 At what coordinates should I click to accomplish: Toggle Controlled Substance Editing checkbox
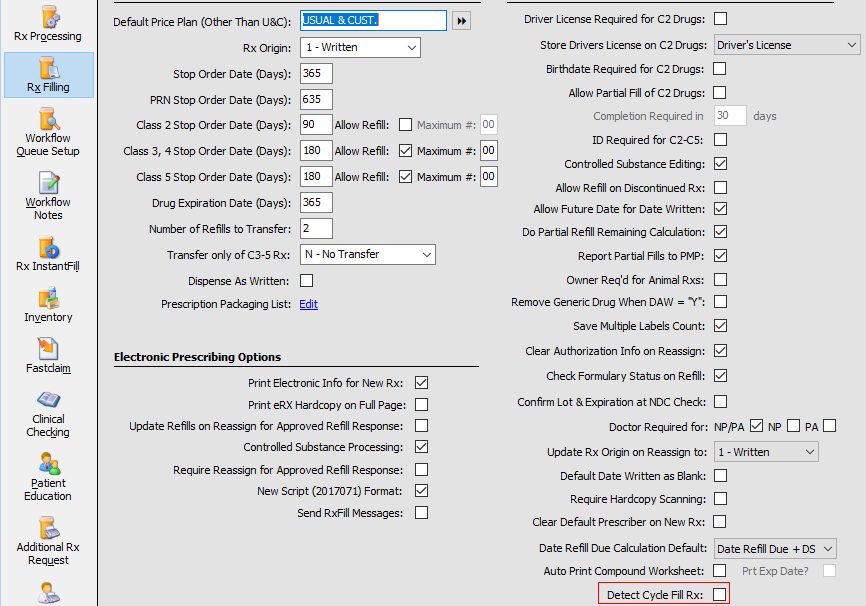point(720,164)
